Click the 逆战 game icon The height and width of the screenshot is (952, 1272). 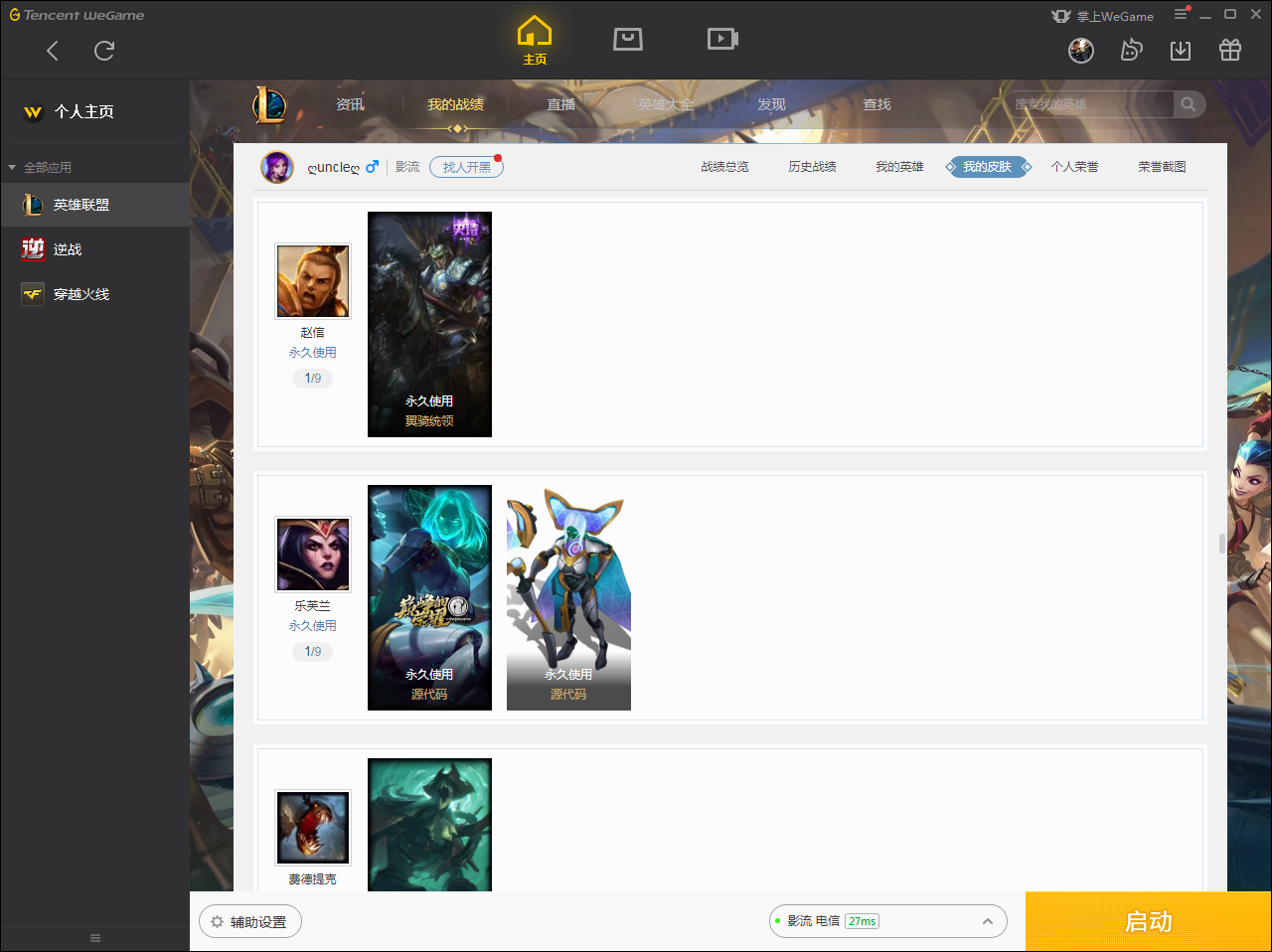pos(33,249)
